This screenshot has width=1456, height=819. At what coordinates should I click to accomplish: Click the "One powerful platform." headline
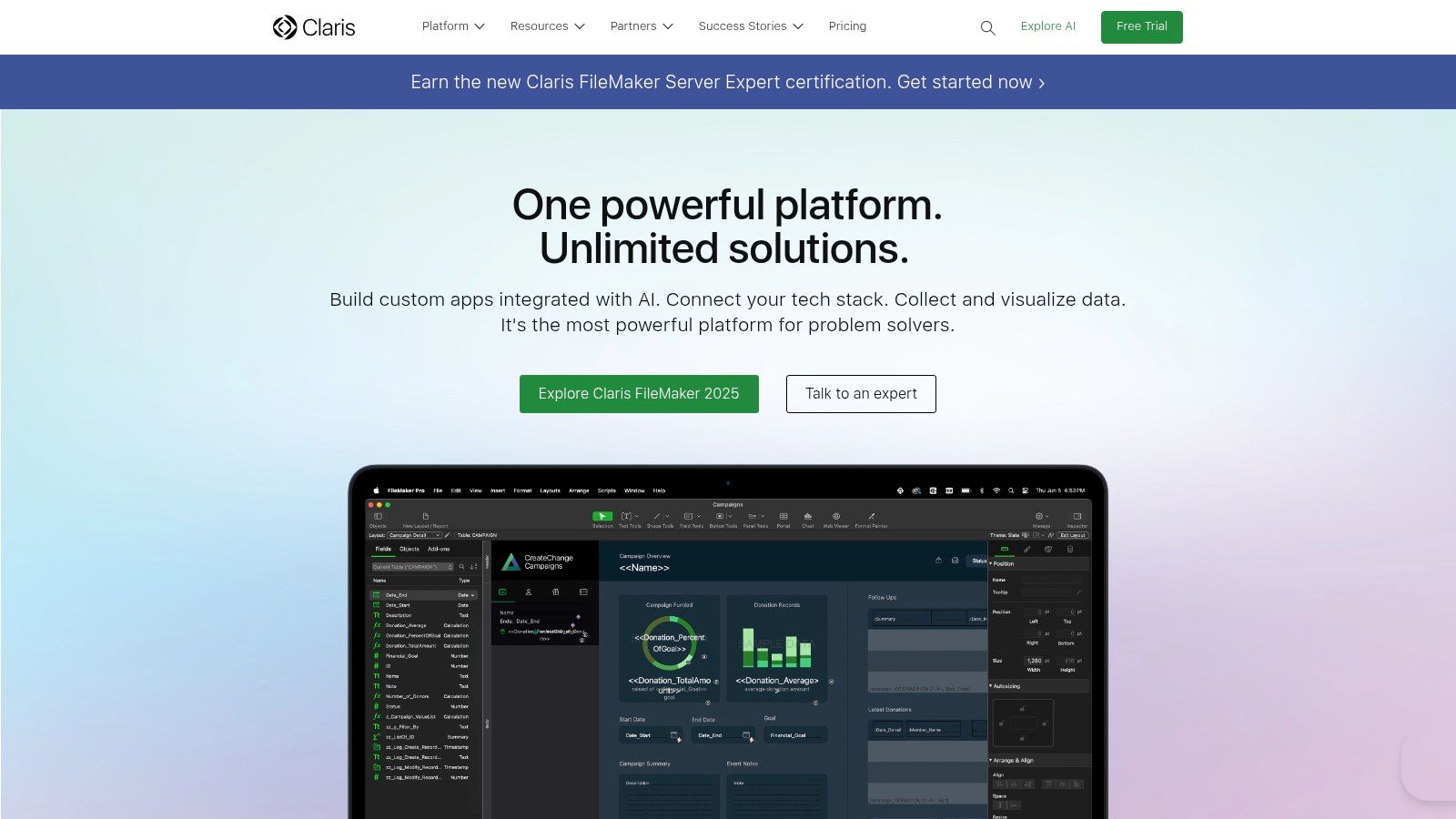tap(727, 205)
